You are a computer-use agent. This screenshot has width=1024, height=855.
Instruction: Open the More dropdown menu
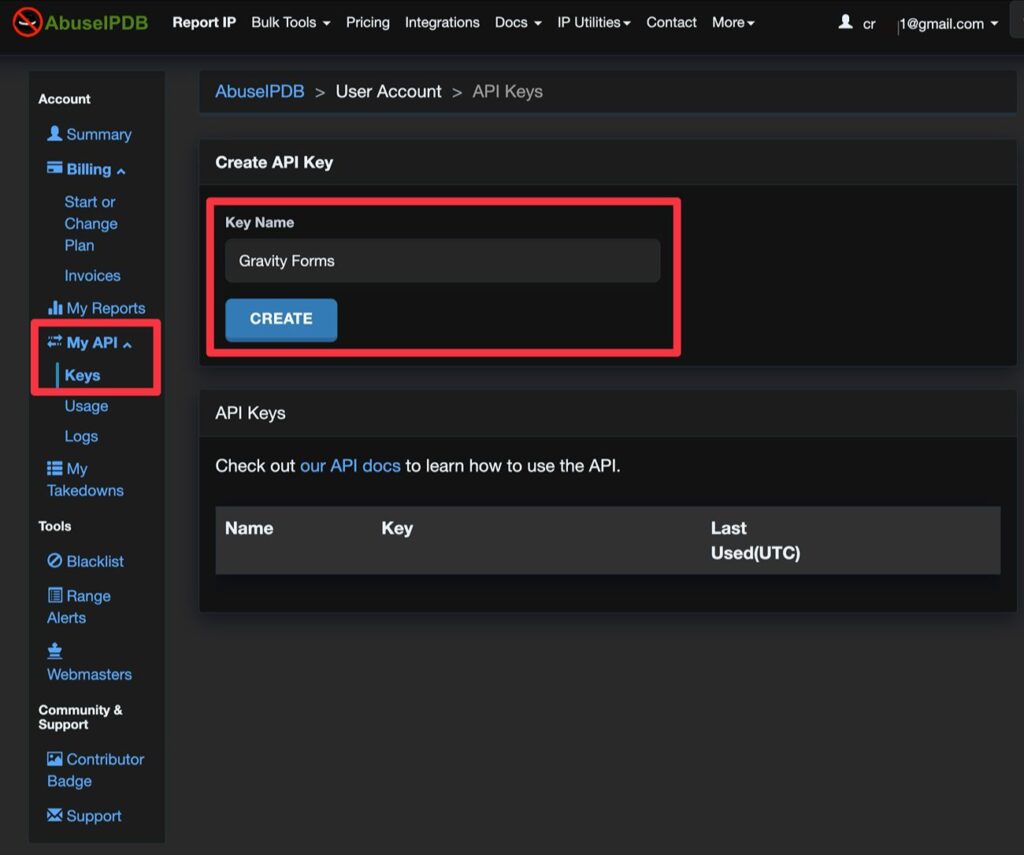[733, 22]
